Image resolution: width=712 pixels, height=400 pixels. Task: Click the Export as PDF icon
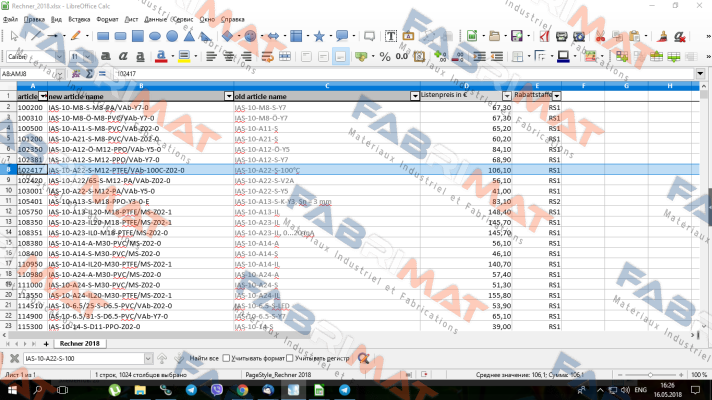544,36
